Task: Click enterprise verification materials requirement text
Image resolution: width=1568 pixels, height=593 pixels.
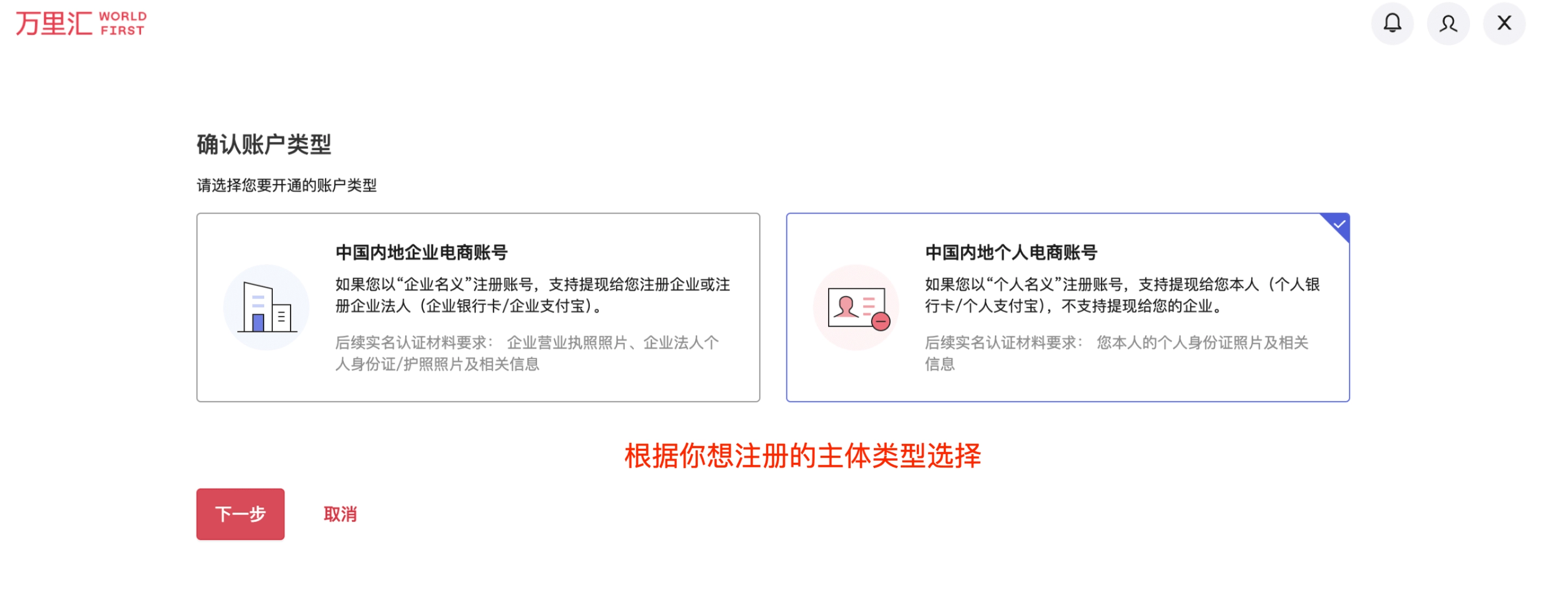Action: tap(527, 354)
